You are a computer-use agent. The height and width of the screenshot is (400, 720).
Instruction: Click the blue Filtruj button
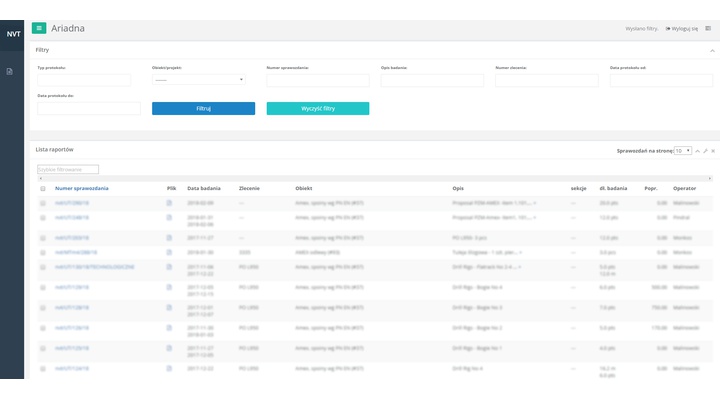coord(203,108)
